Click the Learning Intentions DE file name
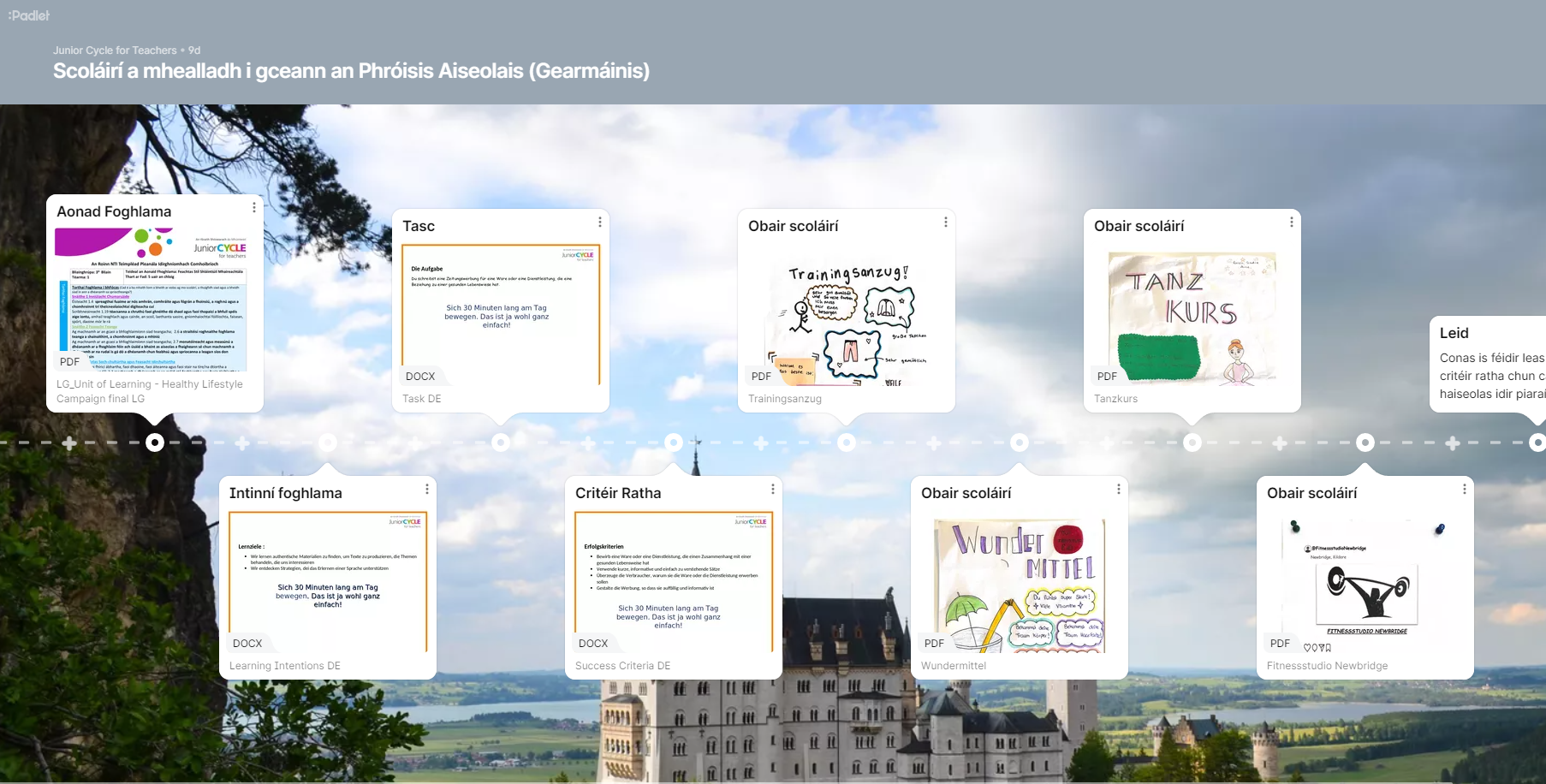The height and width of the screenshot is (784, 1546). [285, 666]
